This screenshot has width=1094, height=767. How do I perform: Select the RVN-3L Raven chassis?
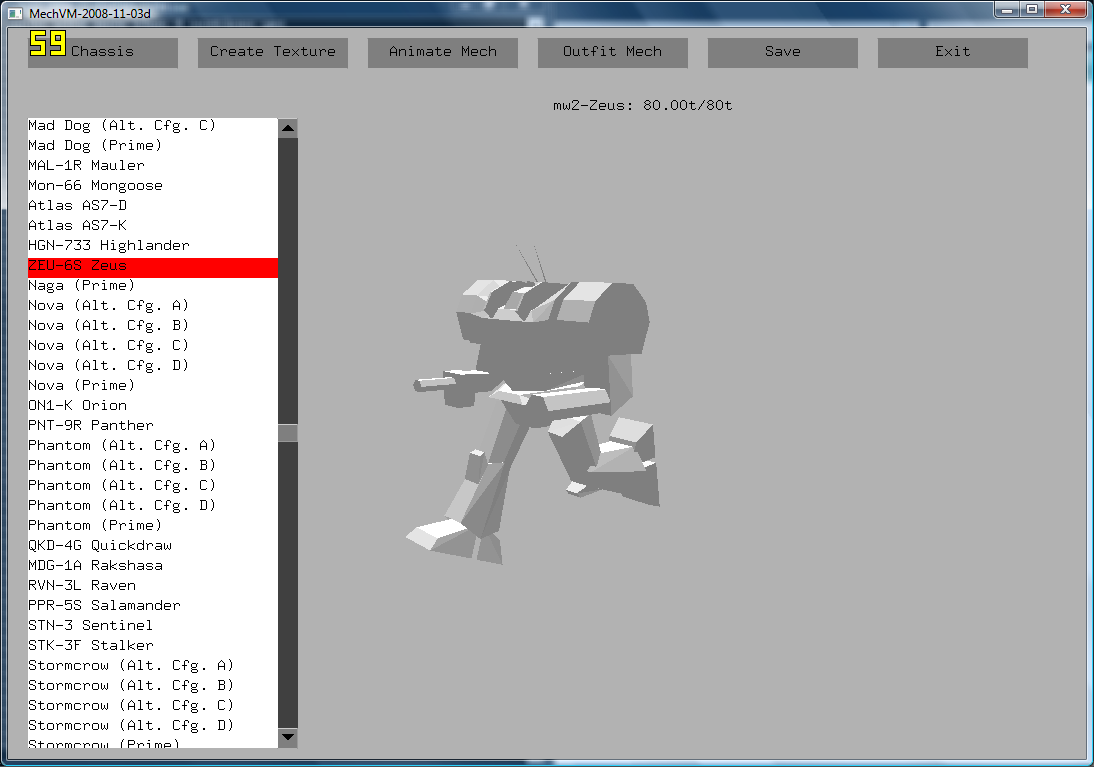point(81,585)
